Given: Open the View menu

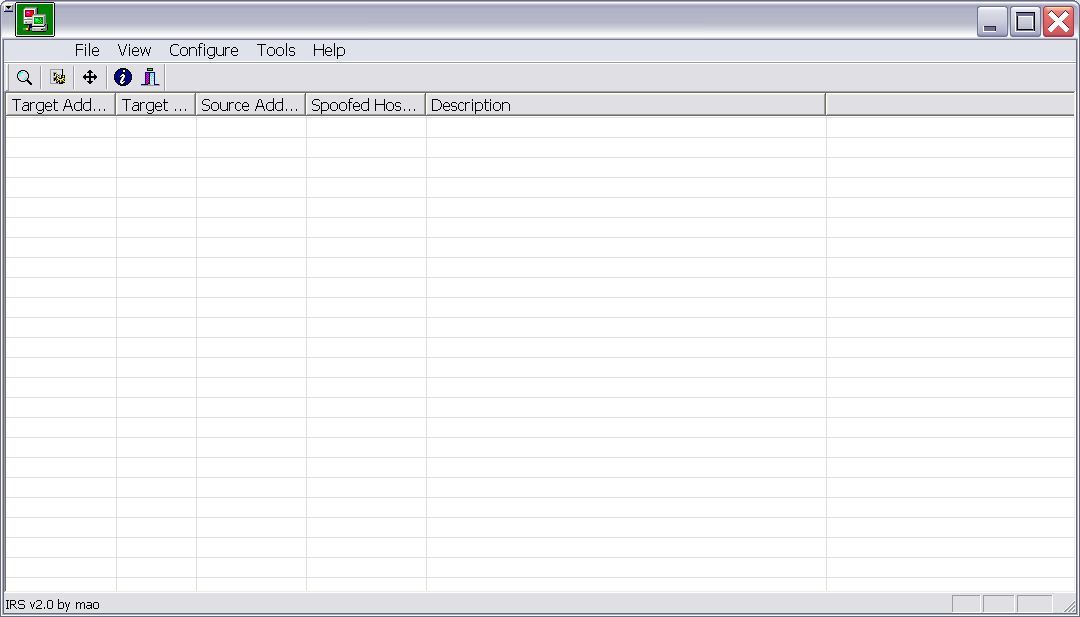Looking at the screenshot, I should click(134, 50).
